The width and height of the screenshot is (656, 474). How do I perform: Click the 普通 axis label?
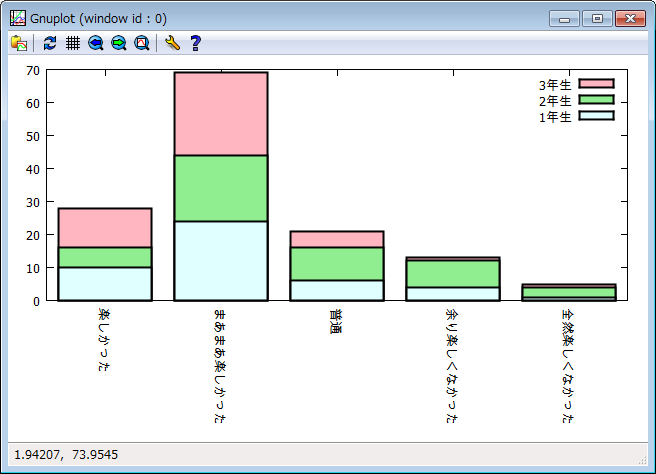point(336,321)
